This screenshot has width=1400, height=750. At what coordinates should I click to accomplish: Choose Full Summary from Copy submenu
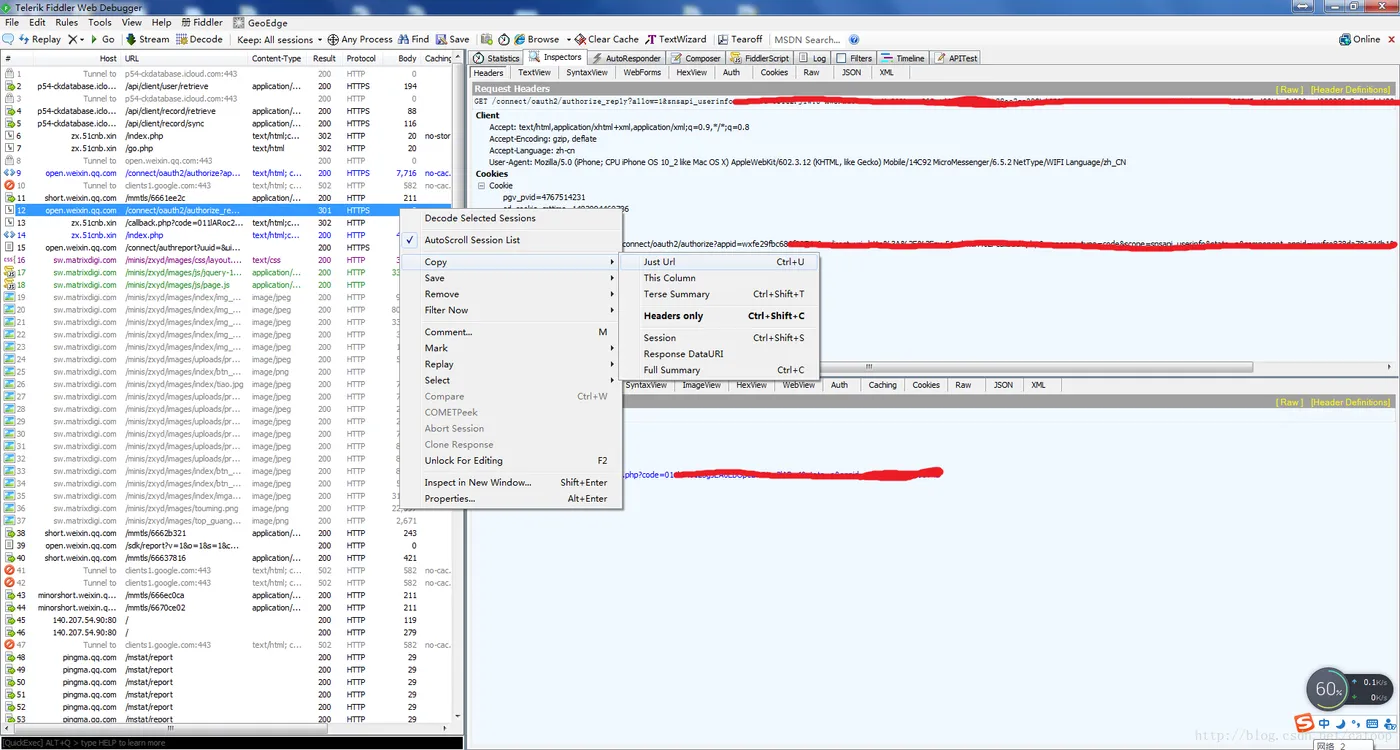click(718, 370)
